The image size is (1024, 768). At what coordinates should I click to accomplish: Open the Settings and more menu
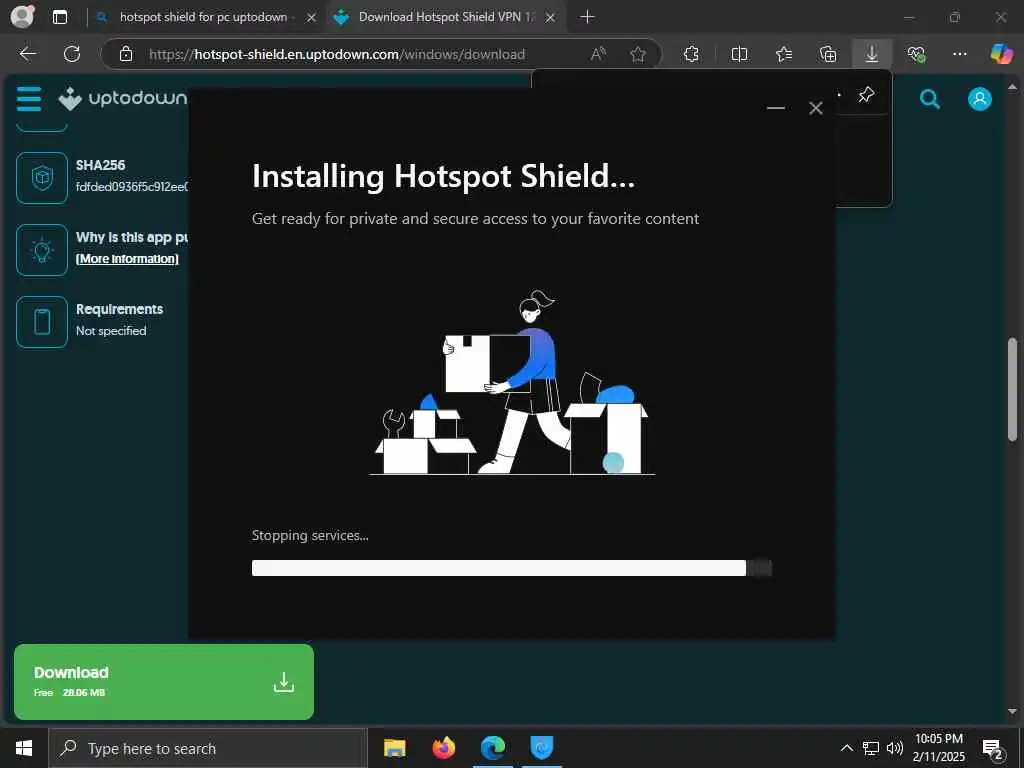click(959, 54)
